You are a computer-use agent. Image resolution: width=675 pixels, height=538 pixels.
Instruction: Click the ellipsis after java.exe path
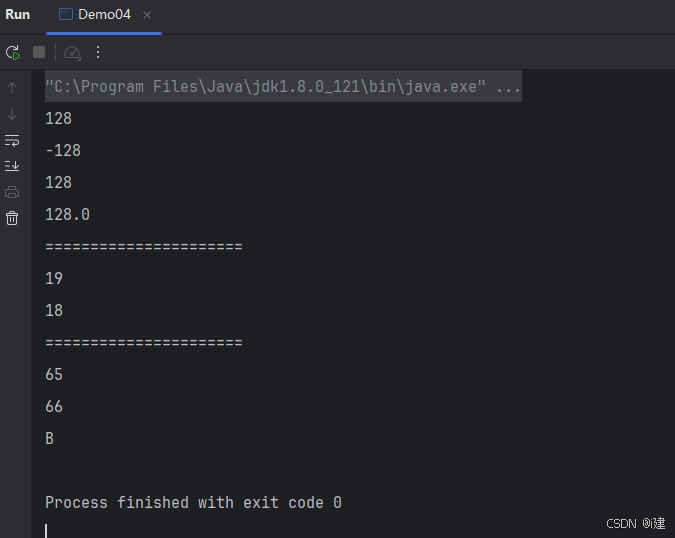pyautogui.click(x=508, y=87)
